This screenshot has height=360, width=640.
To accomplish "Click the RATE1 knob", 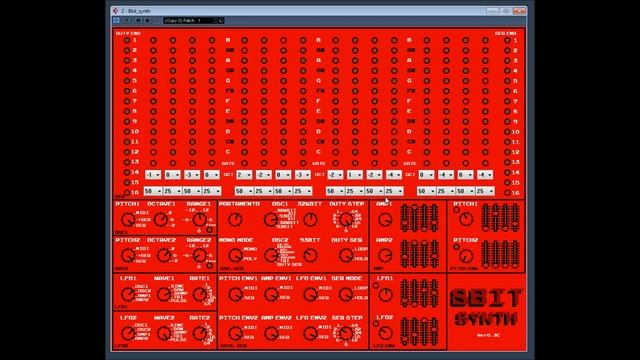I will pyautogui.click(x=200, y=294).
